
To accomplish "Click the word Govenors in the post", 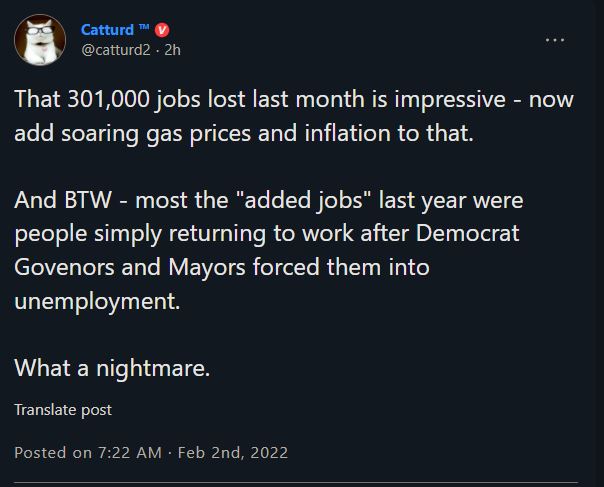I will point(64,267).
